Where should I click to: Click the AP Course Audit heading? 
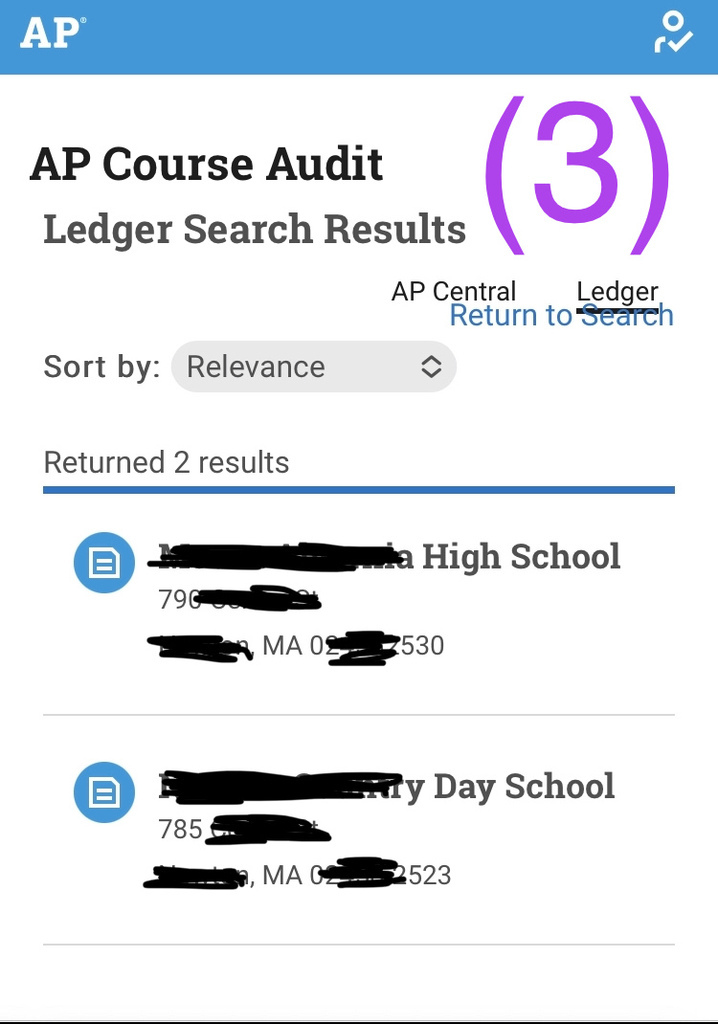206,164
